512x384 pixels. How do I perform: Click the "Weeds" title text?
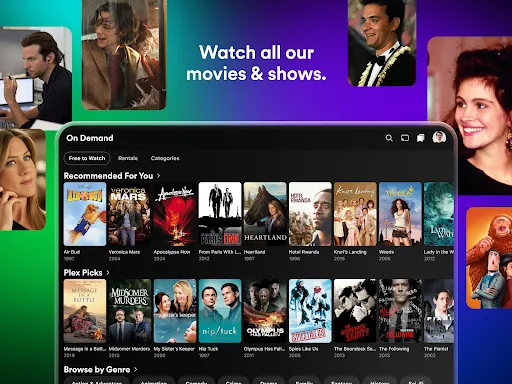pos(386,252)
